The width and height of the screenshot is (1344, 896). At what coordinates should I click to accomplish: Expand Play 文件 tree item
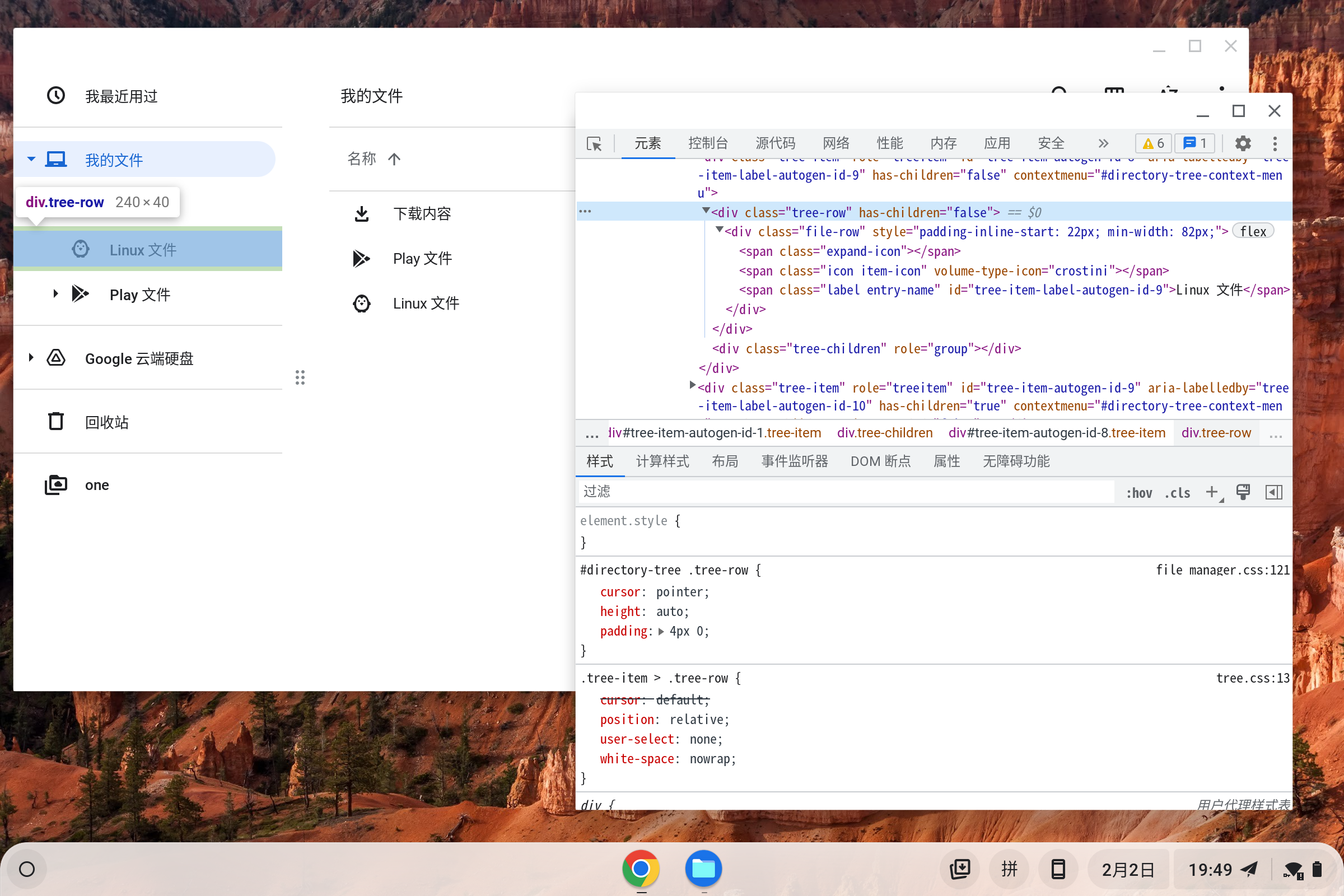pyautogui.click(x=55, y=293)
